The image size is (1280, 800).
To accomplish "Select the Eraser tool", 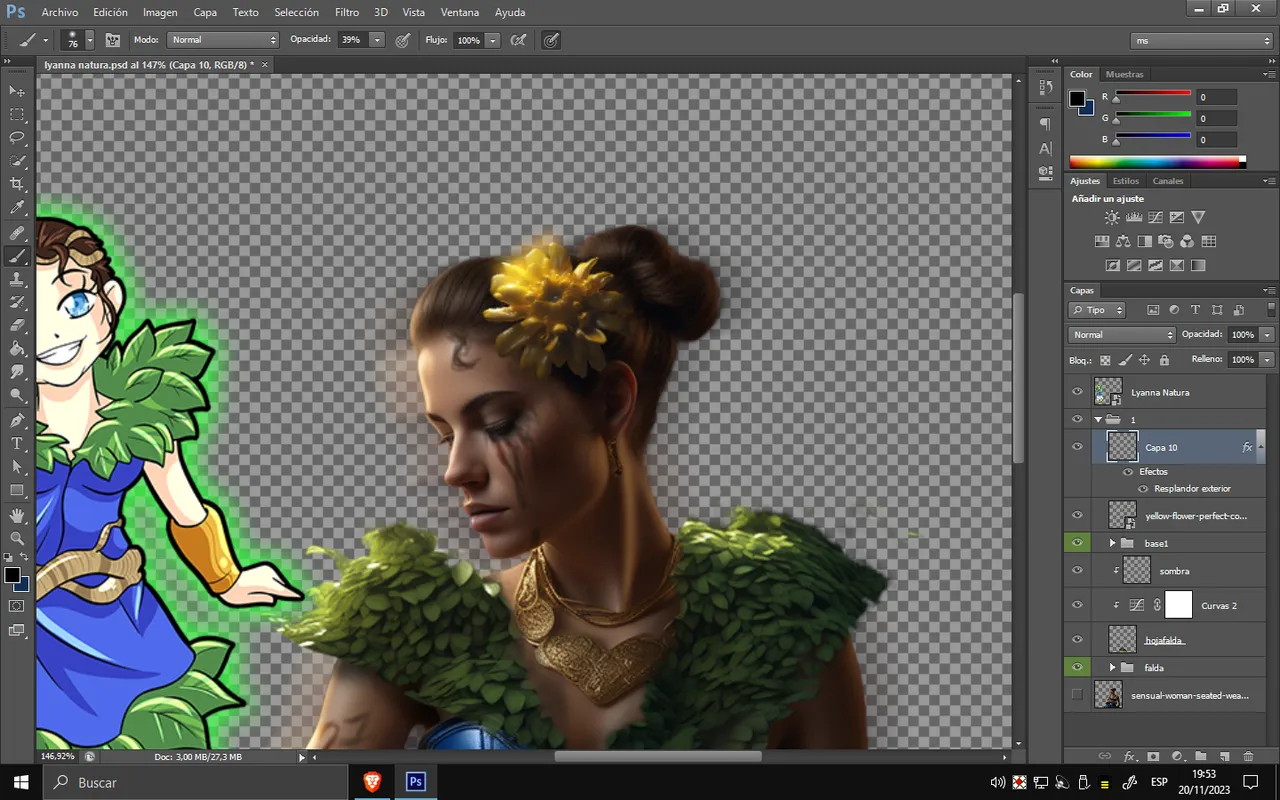I will [17, 325].
